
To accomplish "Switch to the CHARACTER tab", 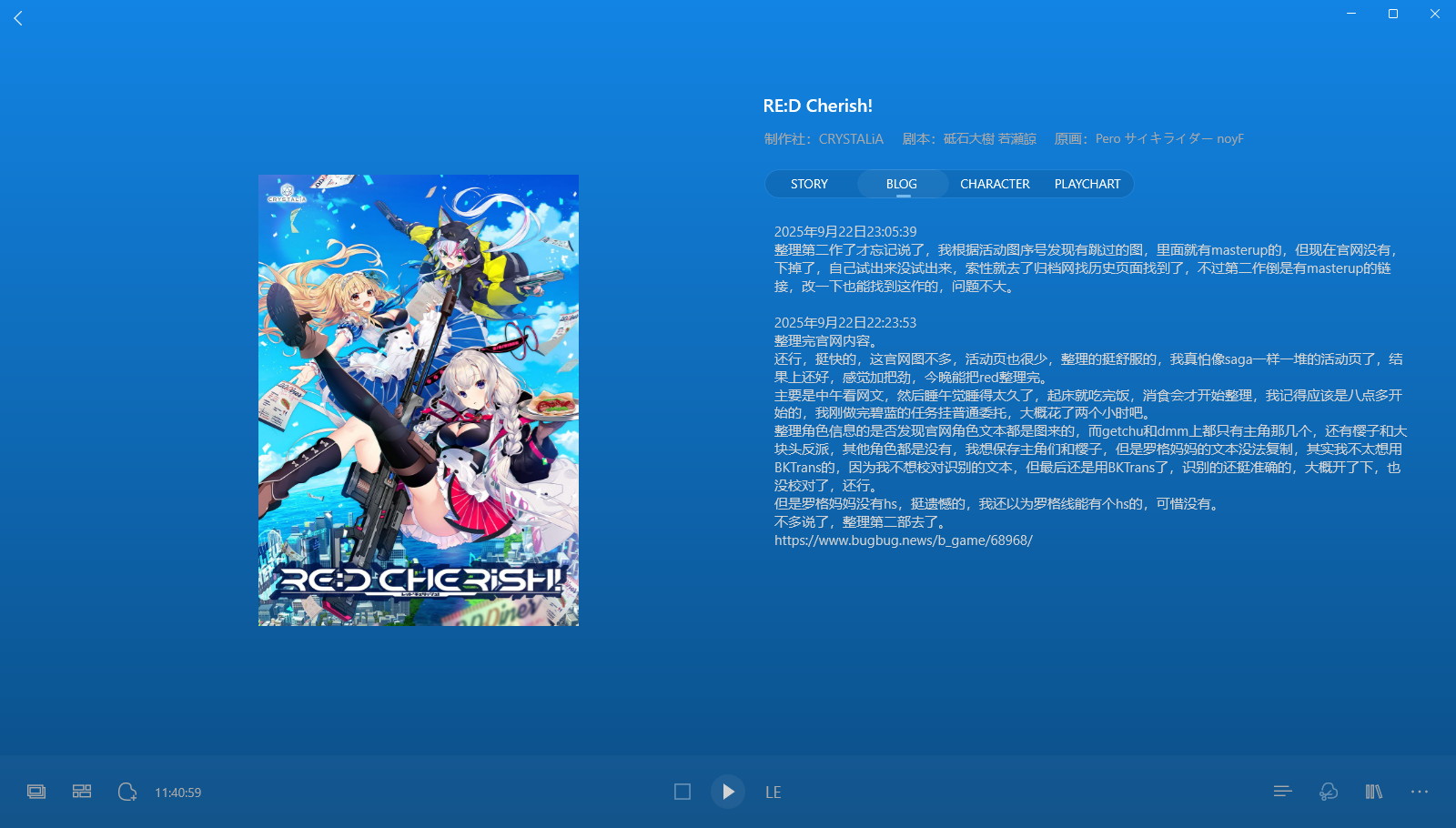I will [x=995, y=184].
